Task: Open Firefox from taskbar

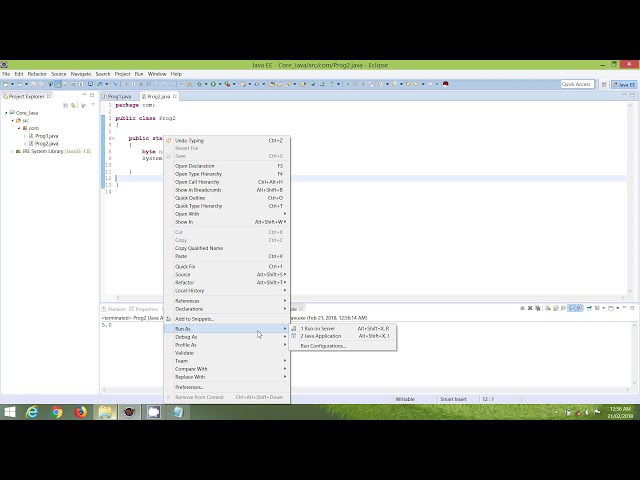Action: coord(80,412)
